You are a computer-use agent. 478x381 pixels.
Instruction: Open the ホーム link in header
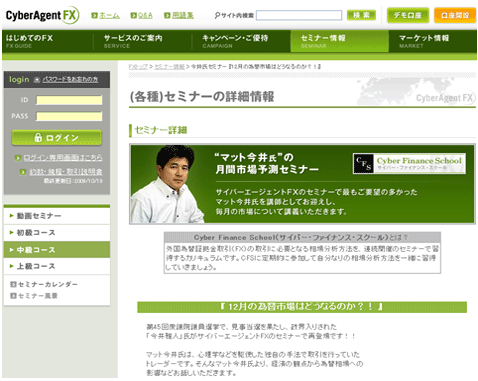click(109, 15)
